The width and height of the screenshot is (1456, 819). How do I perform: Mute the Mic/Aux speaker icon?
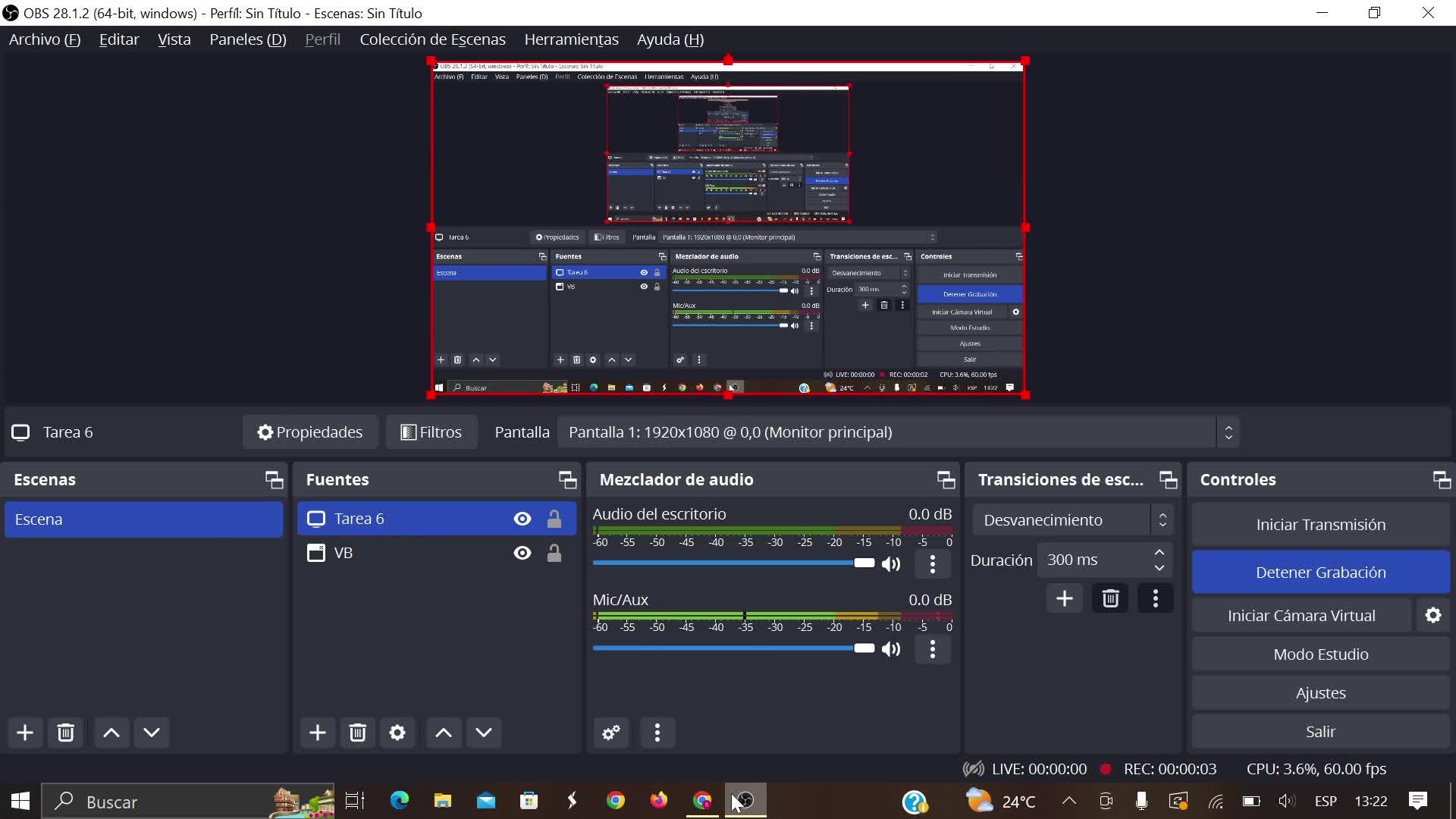pyautogui.click(x=891, y=649)
